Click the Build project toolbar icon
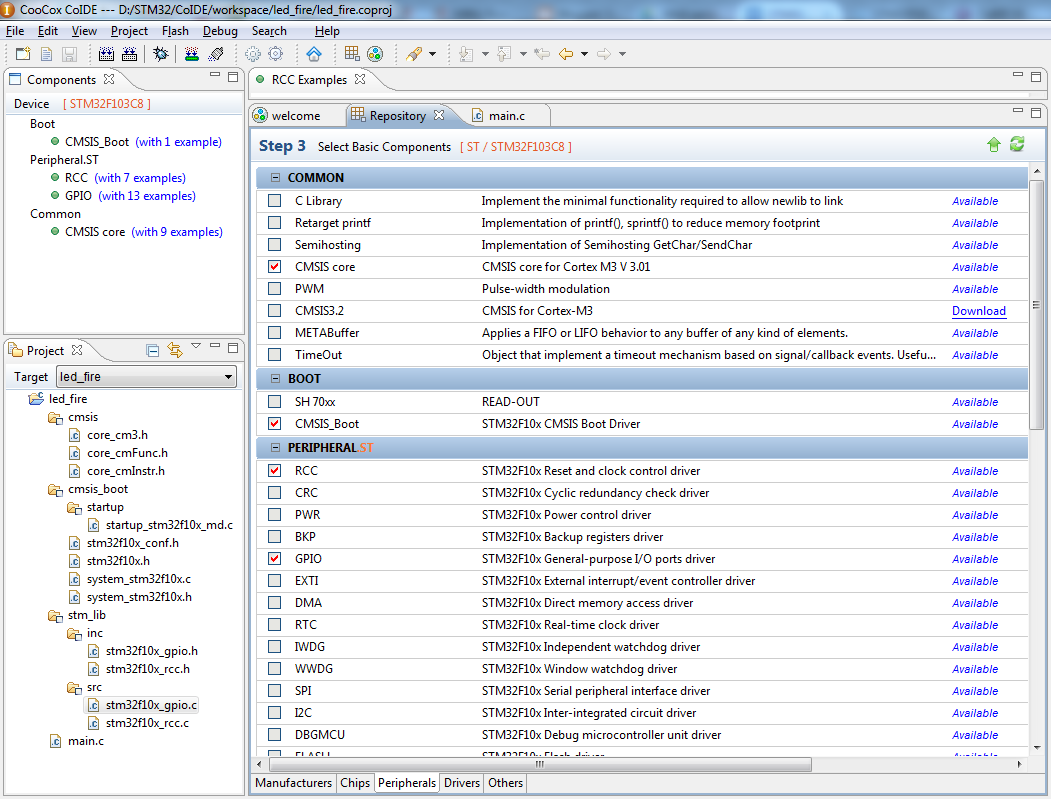This screenshot has width=1051, height=799. pyautogui.click(x=105, y=54)
